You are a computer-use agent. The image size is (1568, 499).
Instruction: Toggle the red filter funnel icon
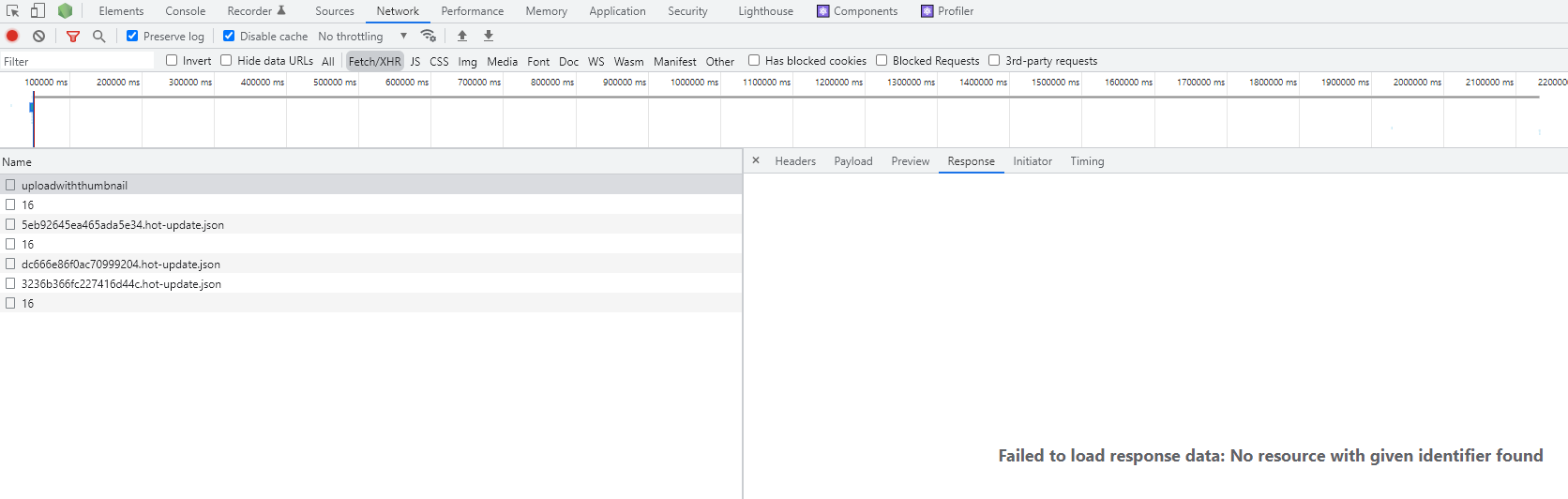tap(73, 36)
